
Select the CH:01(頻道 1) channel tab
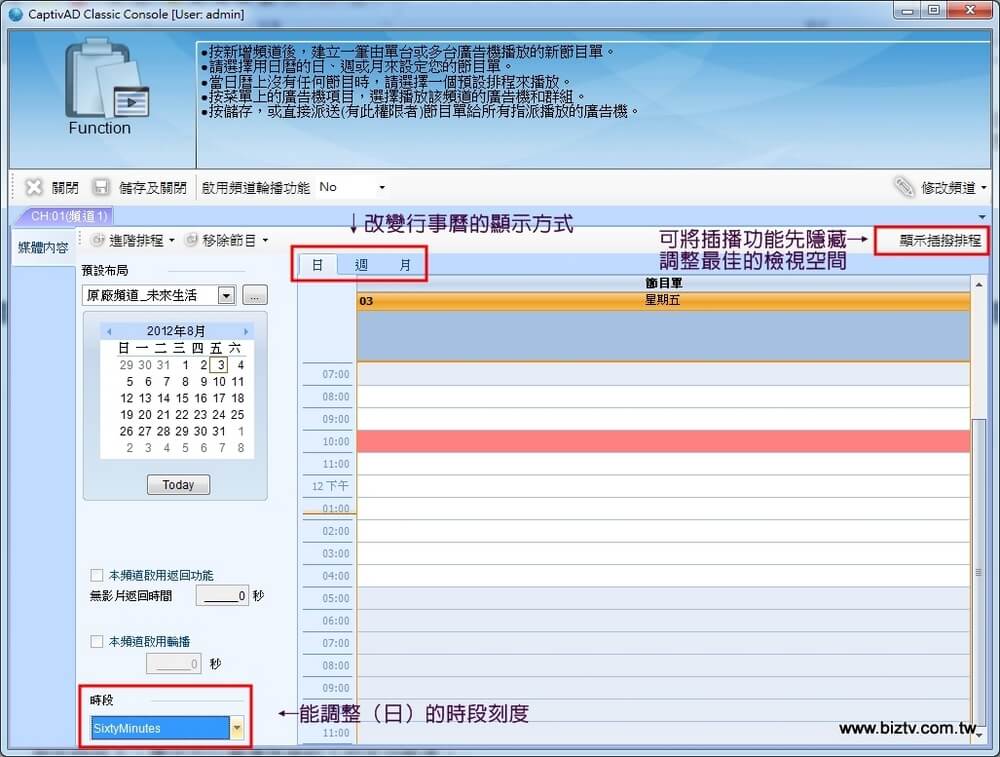(x=68, y=216)
